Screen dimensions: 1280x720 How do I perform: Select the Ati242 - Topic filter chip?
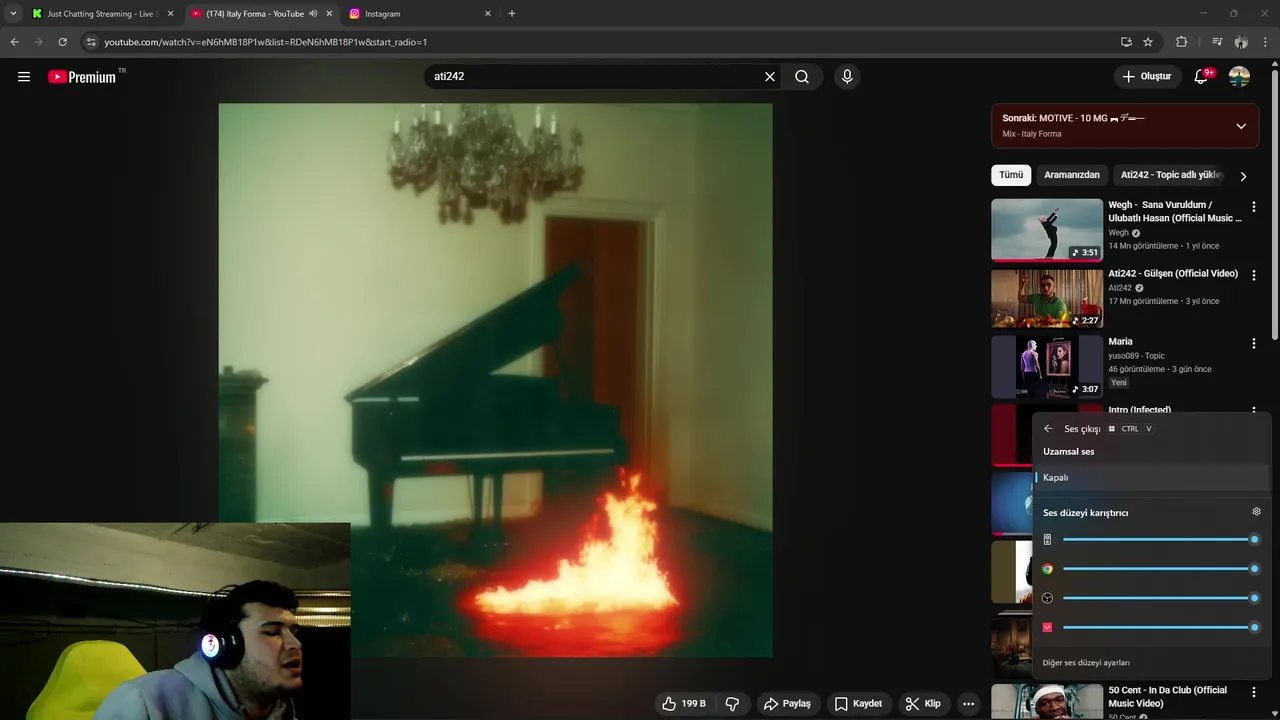tap(1171, 175)
